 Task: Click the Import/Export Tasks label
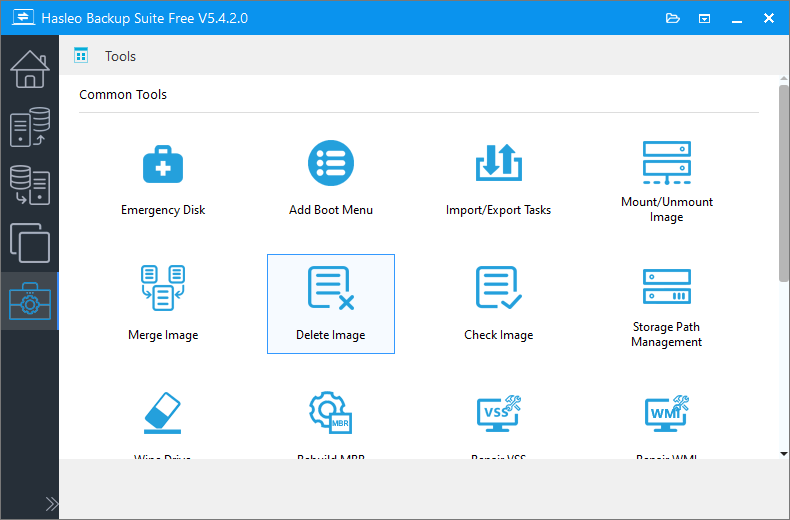(498, 210)
